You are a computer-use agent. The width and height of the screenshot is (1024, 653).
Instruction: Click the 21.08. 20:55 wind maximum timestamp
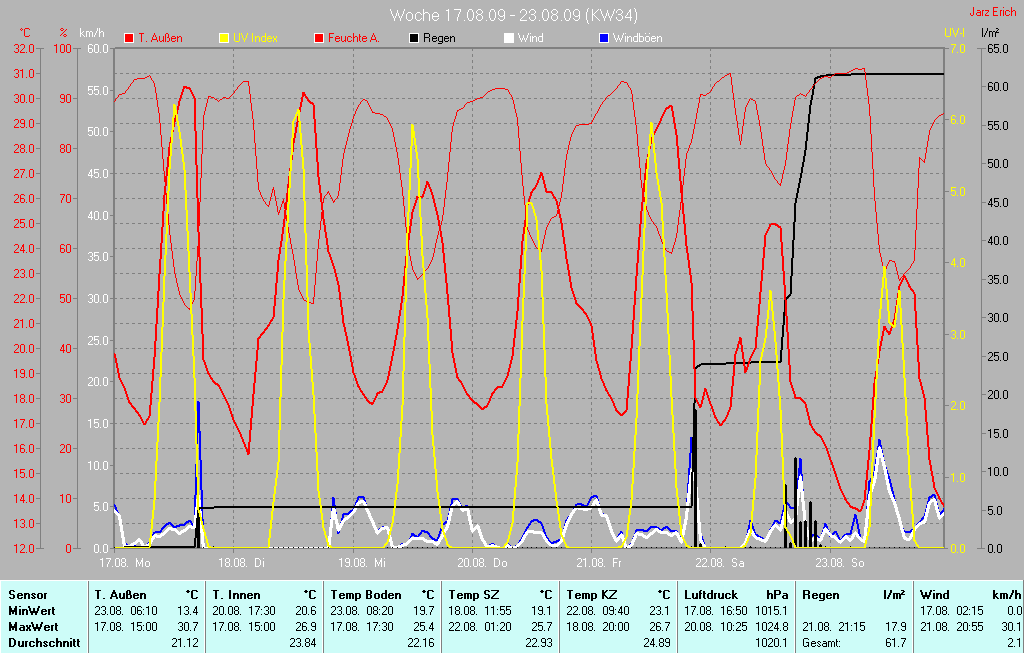[951, 626]
